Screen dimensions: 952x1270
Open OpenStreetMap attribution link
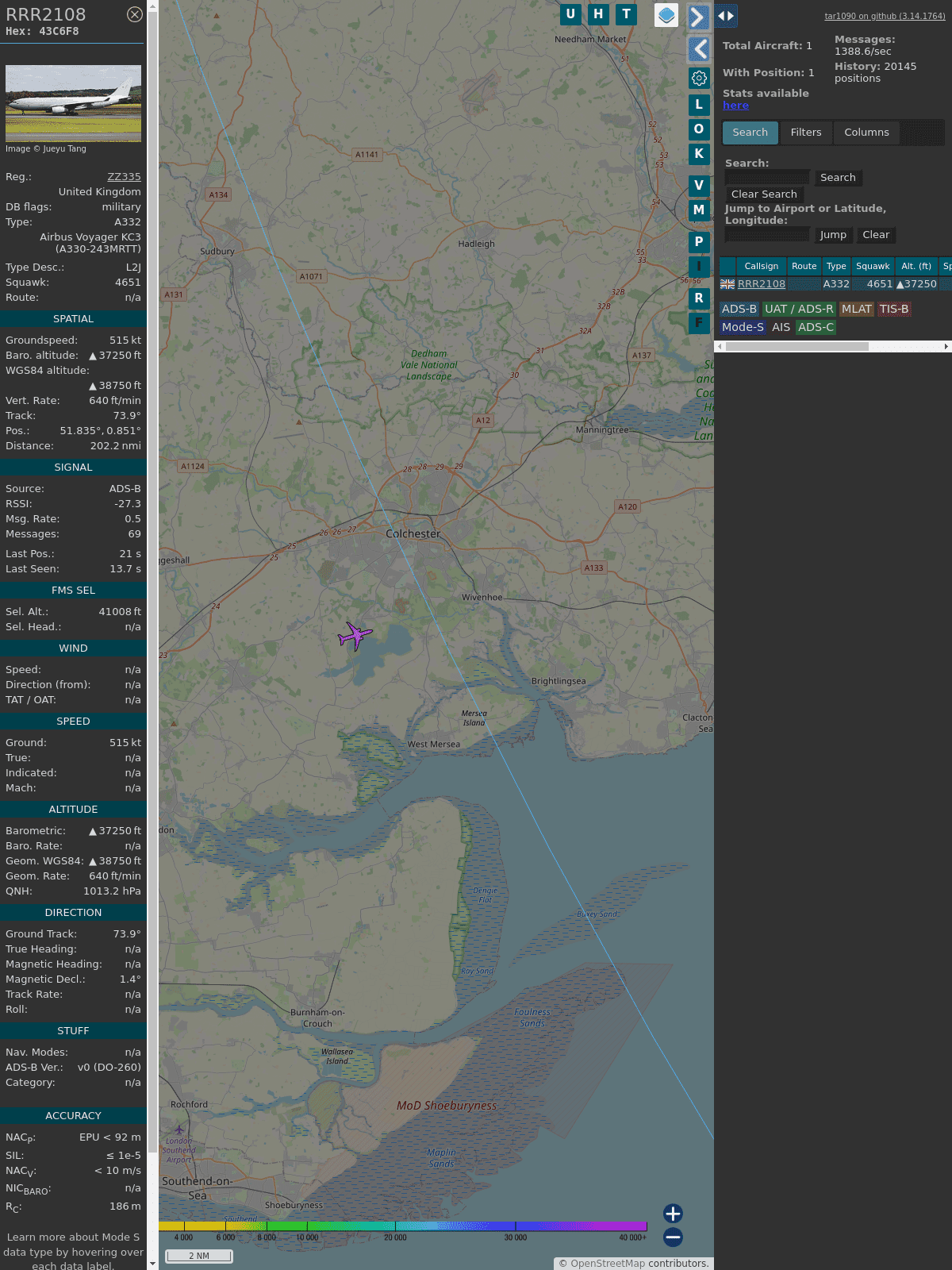tap(608, 1264)
